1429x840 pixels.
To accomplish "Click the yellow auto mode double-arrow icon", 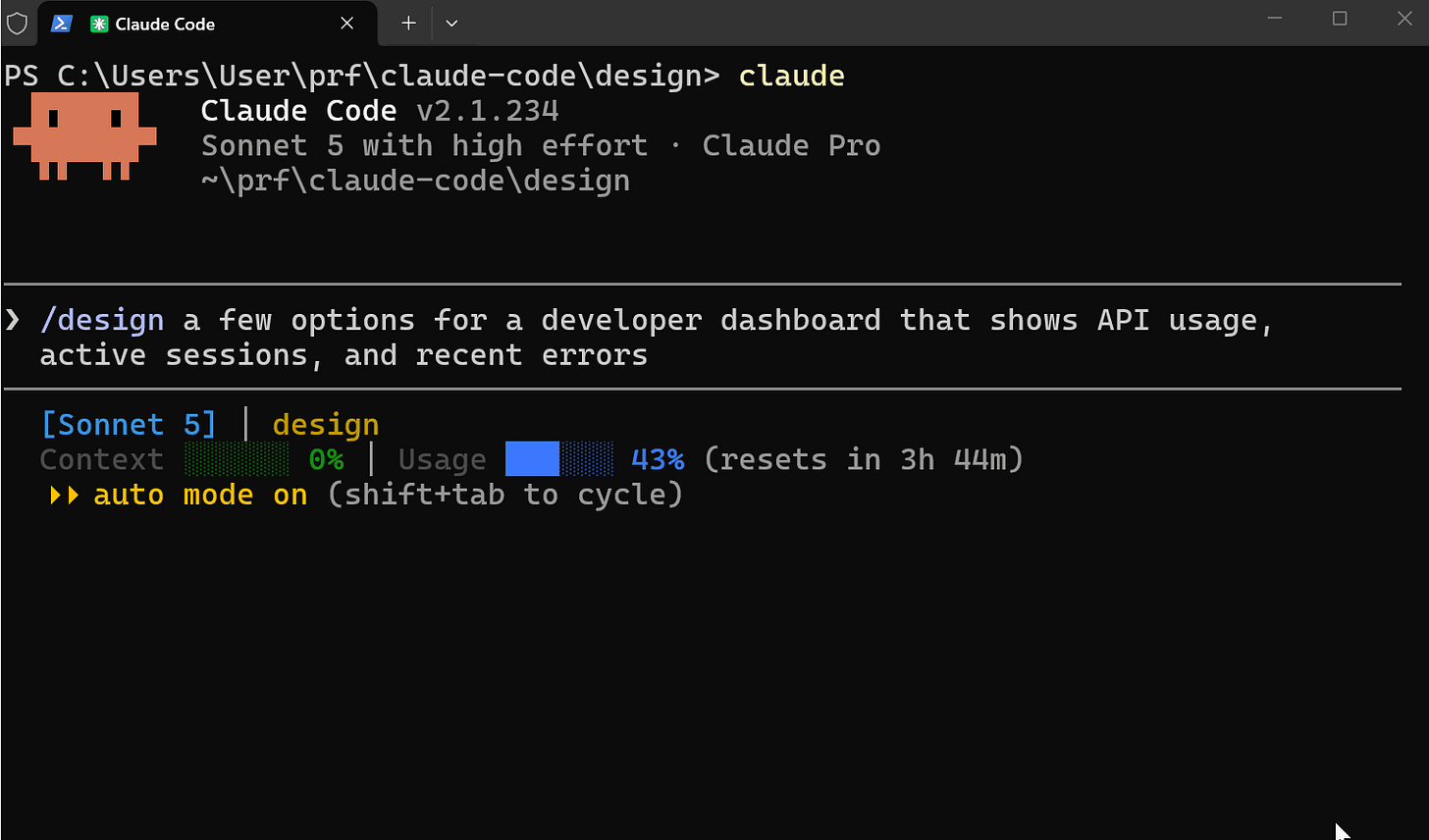I will 65,496.
